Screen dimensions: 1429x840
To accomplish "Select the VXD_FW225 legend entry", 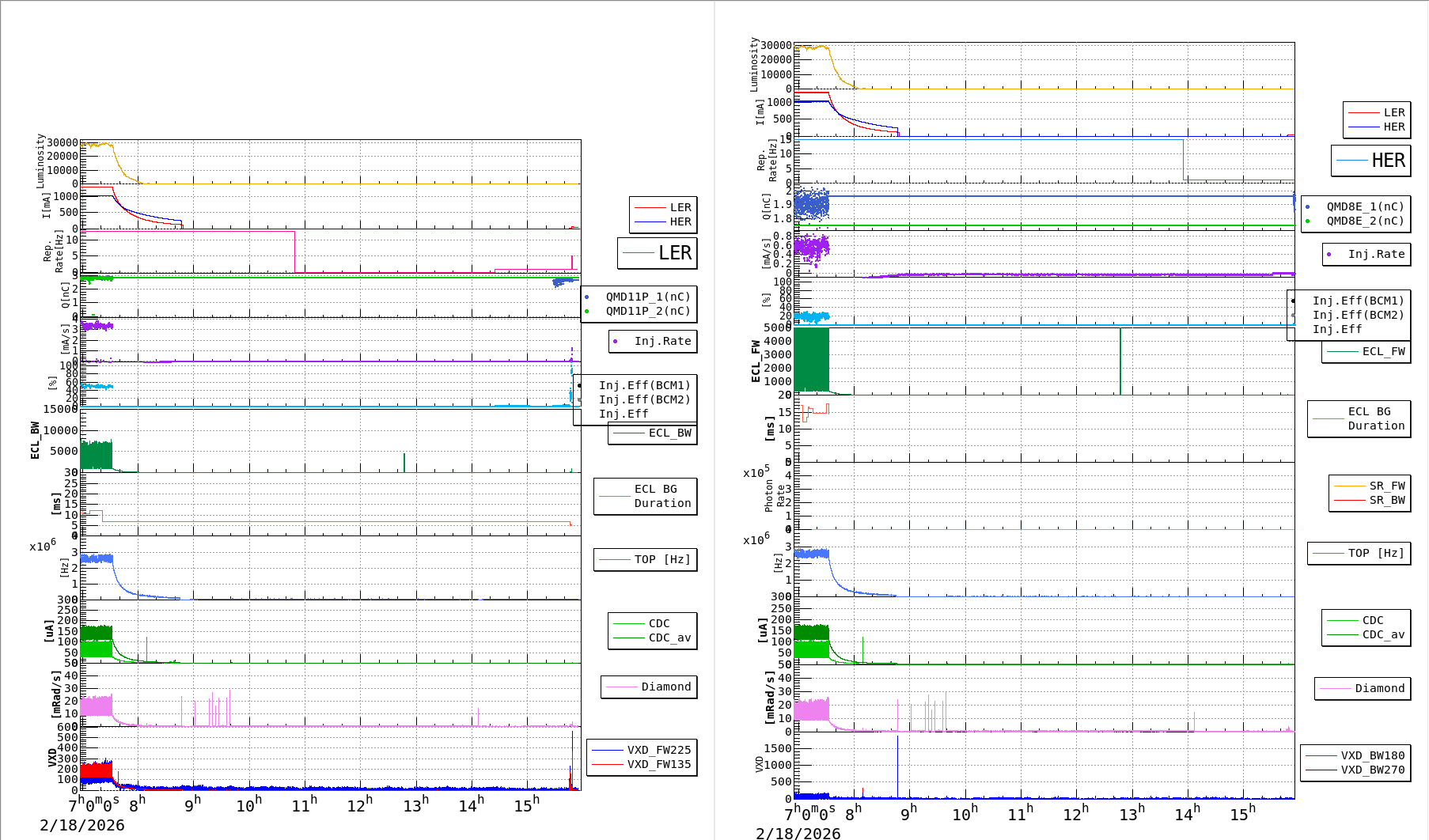I will pyautogui.click(x=642, y=751).
